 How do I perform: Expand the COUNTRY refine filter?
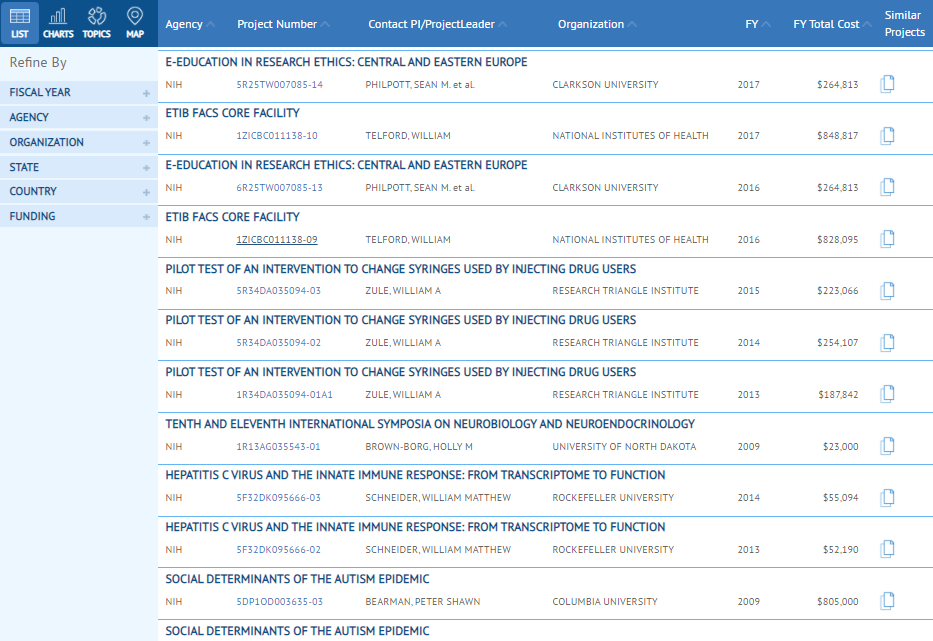[x=79, y=192]
